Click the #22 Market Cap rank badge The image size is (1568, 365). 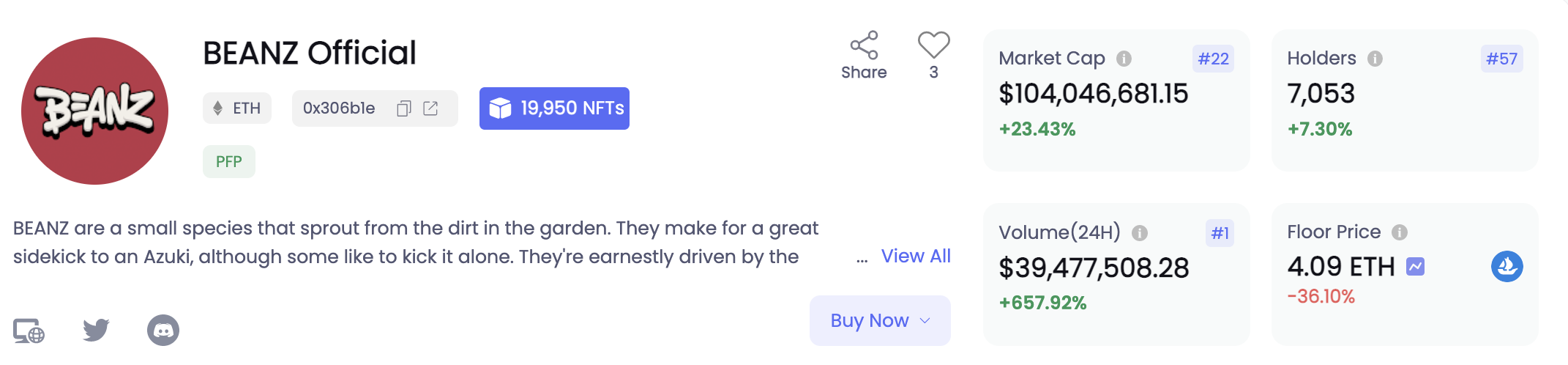(x=1213, y=59)
